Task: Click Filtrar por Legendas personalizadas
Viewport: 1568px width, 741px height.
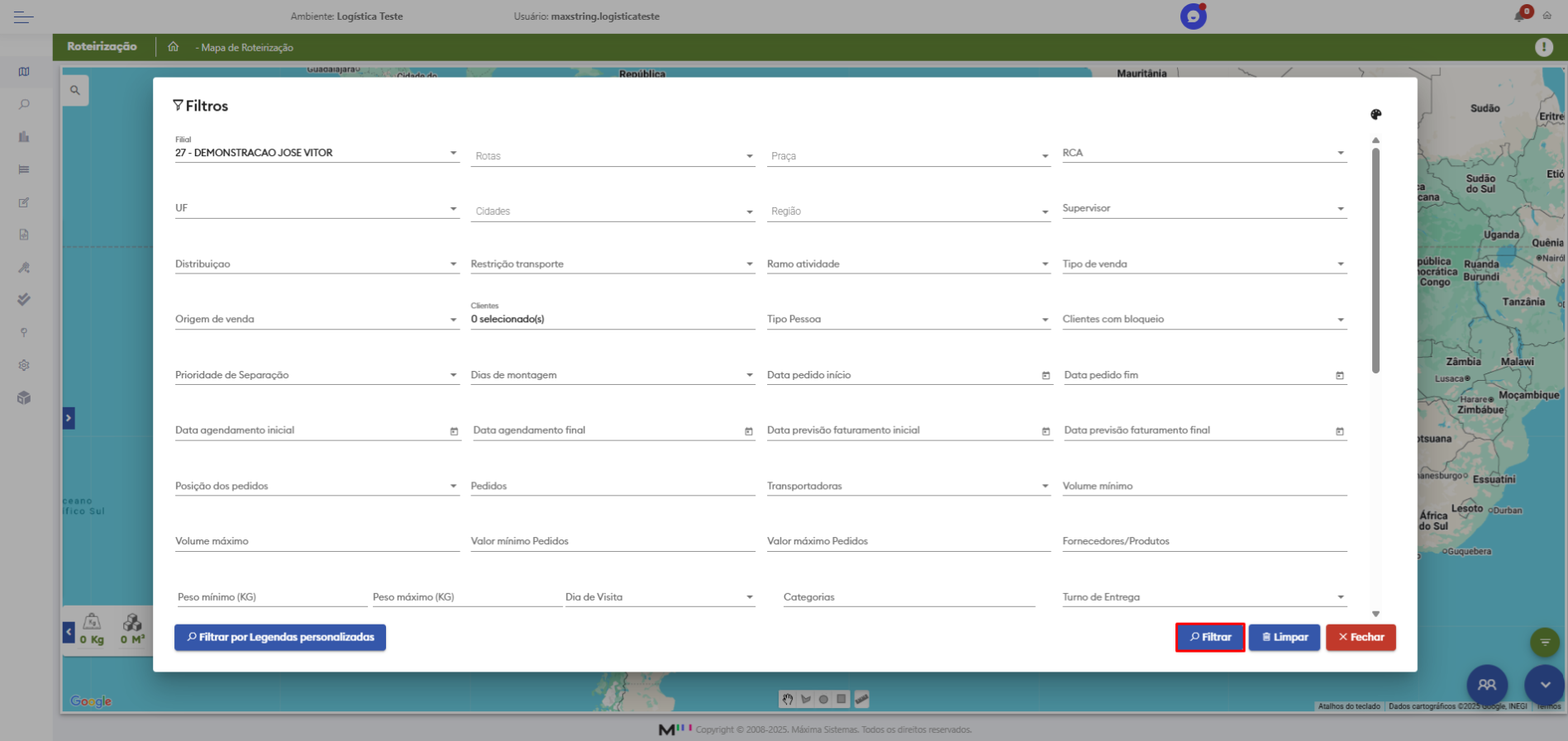Action: pos(280,637)
